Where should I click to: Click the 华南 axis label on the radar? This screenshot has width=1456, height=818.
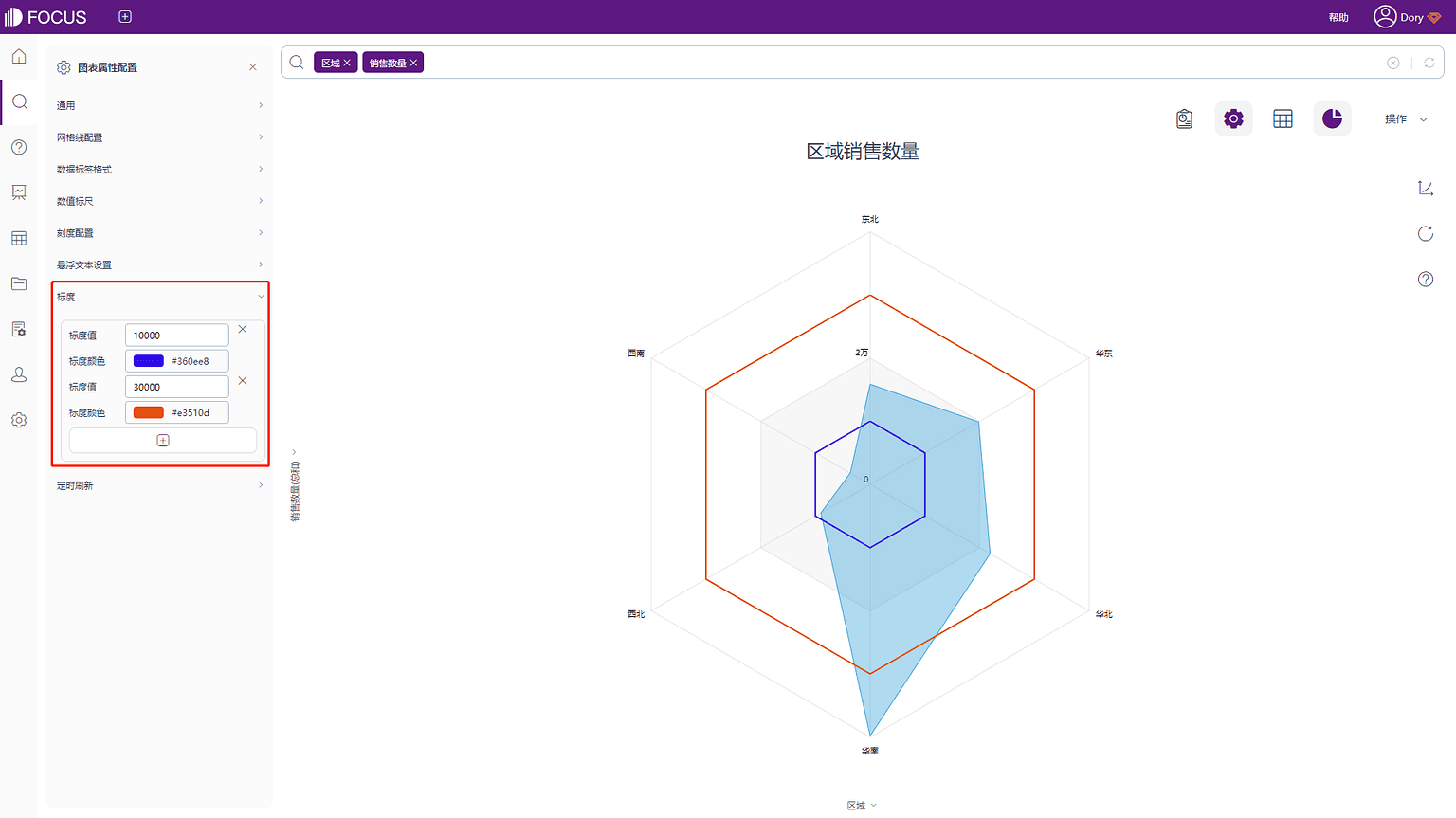click(x=870, y=750)
